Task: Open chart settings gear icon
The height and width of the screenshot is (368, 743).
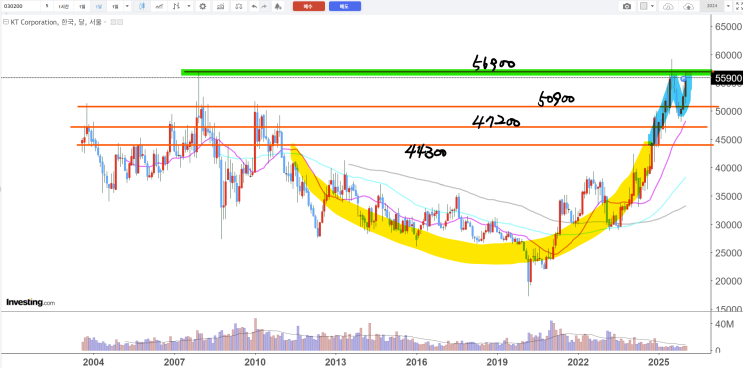Action: pyautogui.click(x=202, y=6)
